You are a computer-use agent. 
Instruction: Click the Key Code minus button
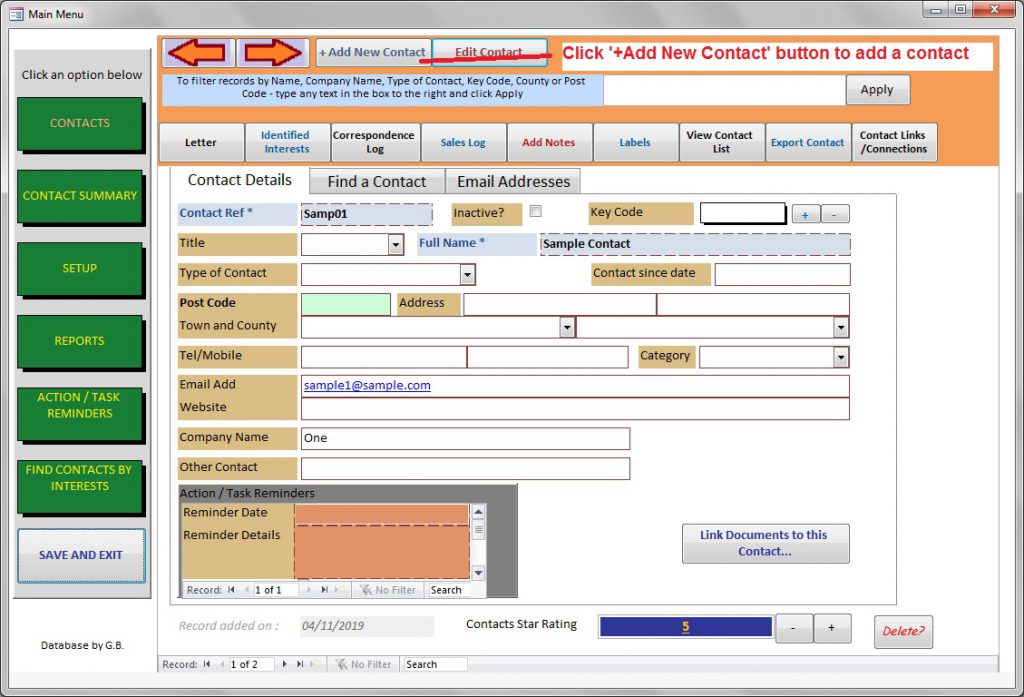pyautogui.click(x=835, y=214)
